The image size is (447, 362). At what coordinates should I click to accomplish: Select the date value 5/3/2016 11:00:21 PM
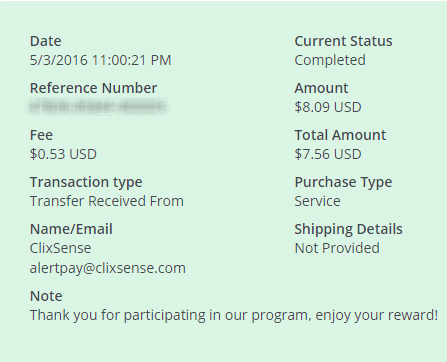click(100, 60)
